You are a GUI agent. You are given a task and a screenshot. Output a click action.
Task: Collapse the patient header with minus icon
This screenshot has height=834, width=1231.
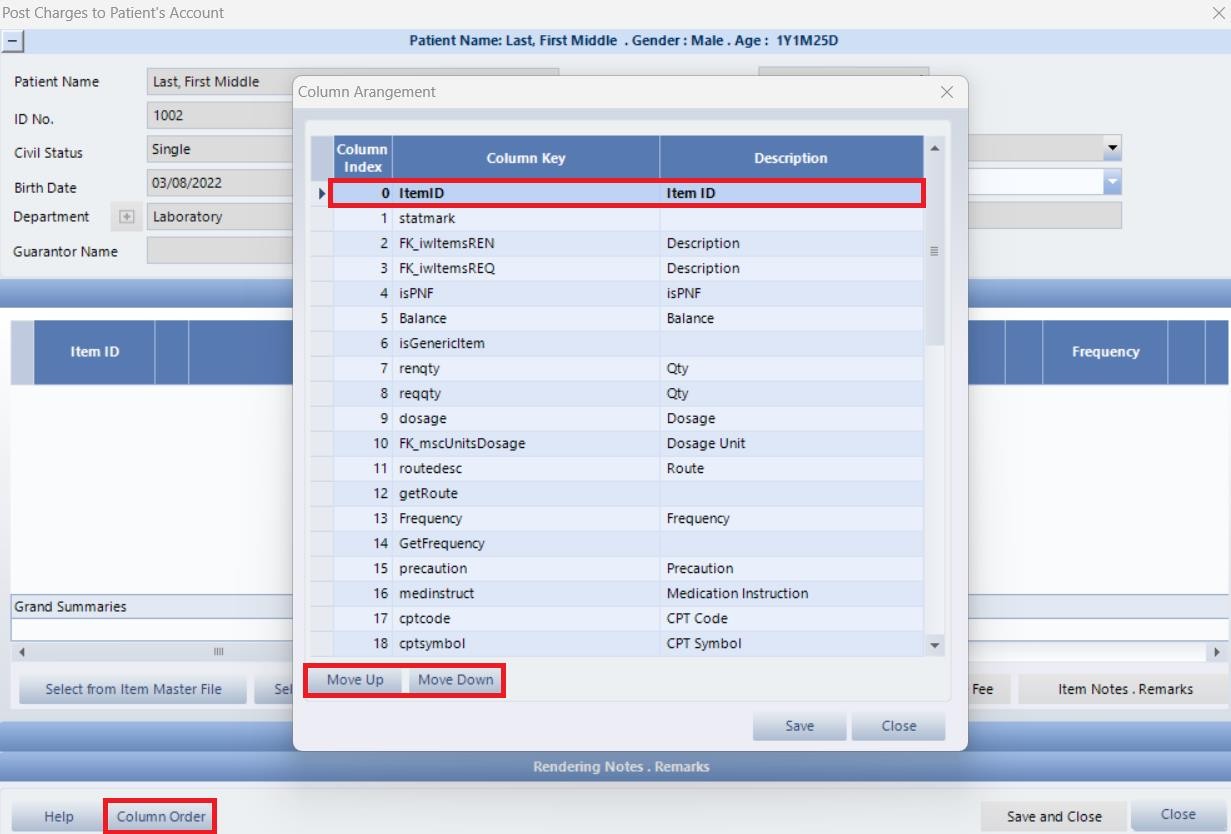click(x=13, y=42)
